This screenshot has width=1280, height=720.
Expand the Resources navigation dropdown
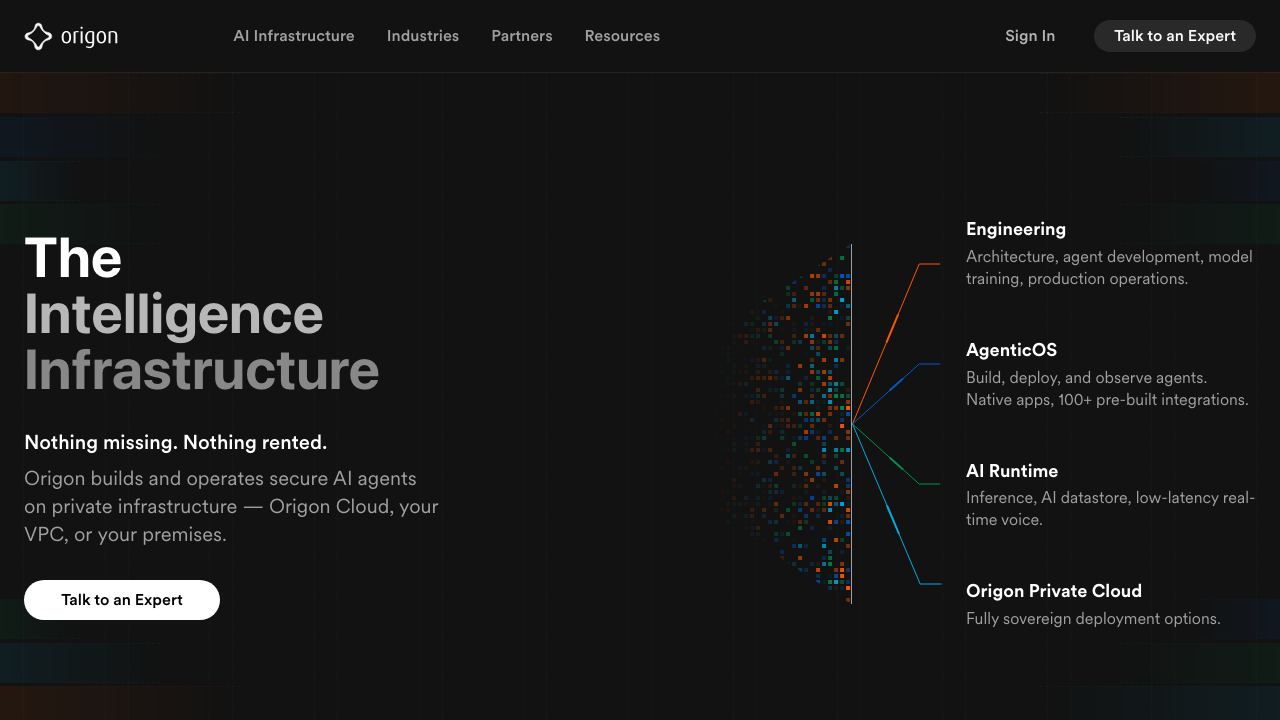click(x=622, y=36)
